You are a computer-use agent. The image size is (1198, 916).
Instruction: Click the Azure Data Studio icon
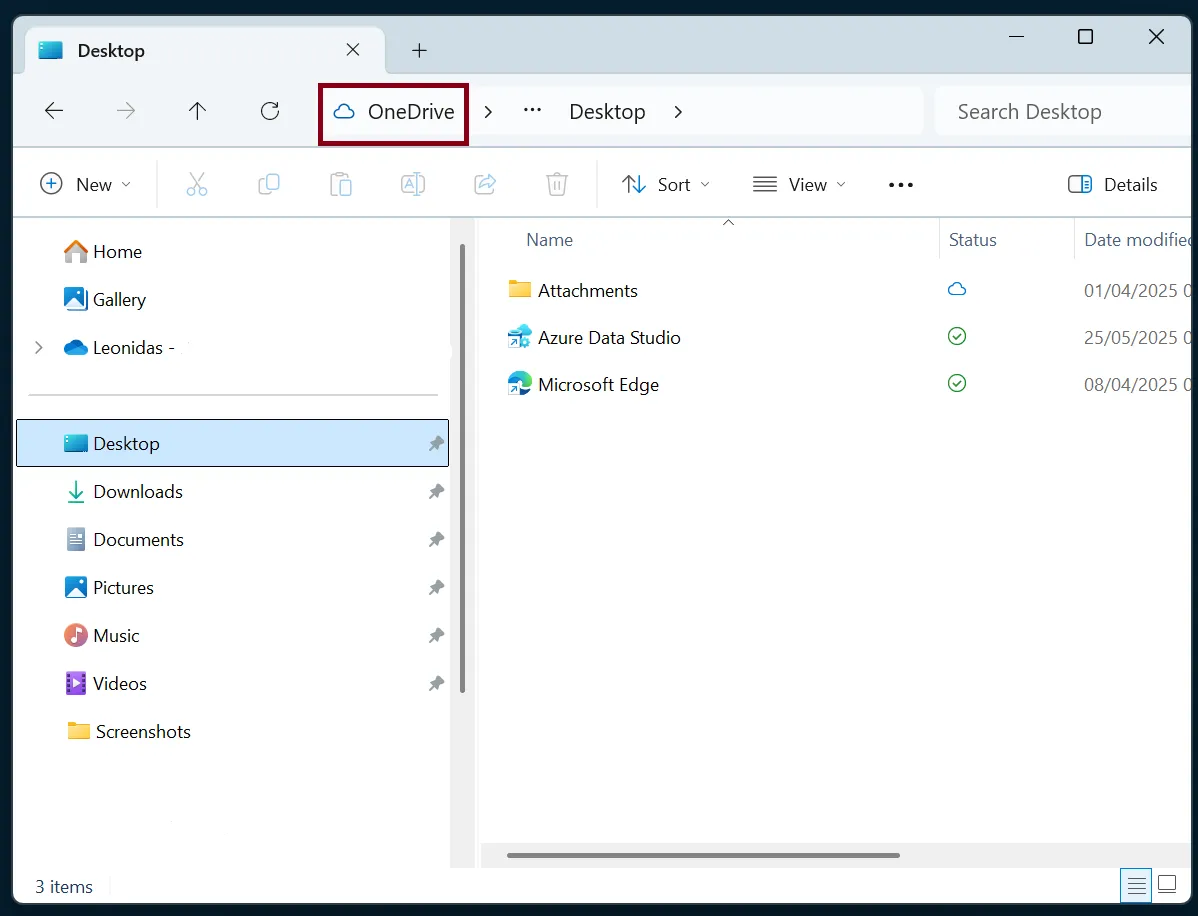coord(520,336)
